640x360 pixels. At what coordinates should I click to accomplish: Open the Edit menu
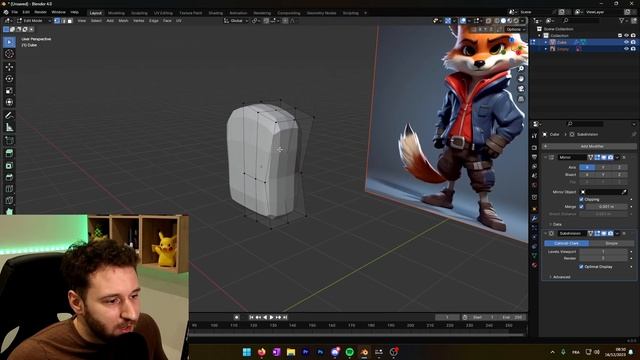tap(26, 12)
